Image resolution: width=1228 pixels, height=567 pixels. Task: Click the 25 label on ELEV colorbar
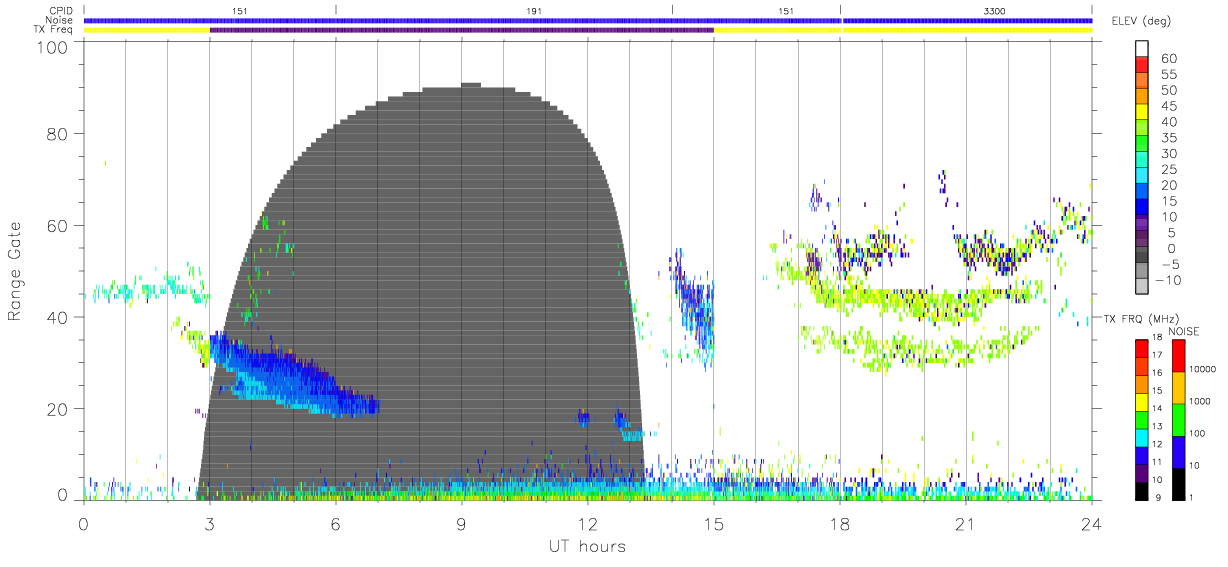coord(1167,169)
